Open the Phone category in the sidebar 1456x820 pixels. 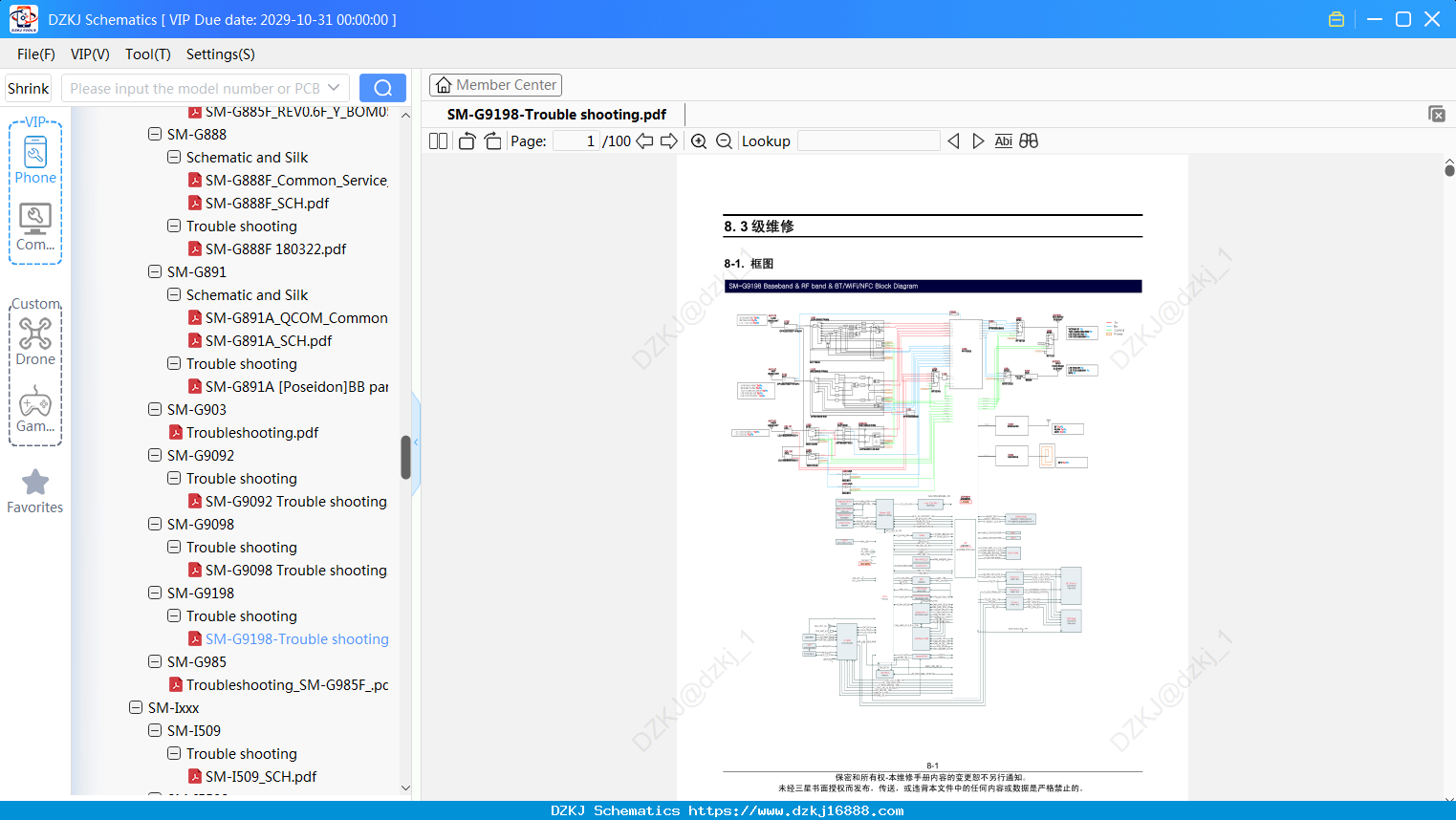click(35, 161)
